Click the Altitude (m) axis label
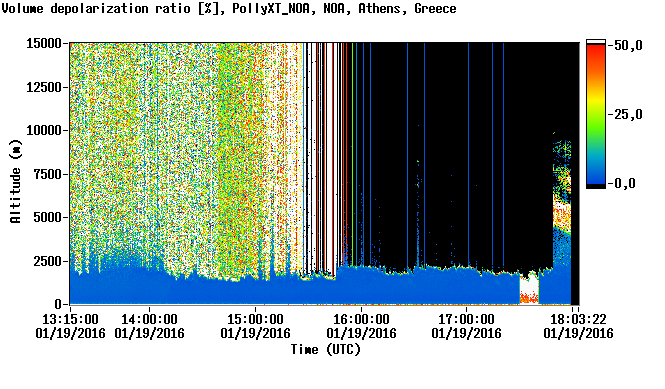The height and width of the screenshot is (389, 665). tap(15, 181)
